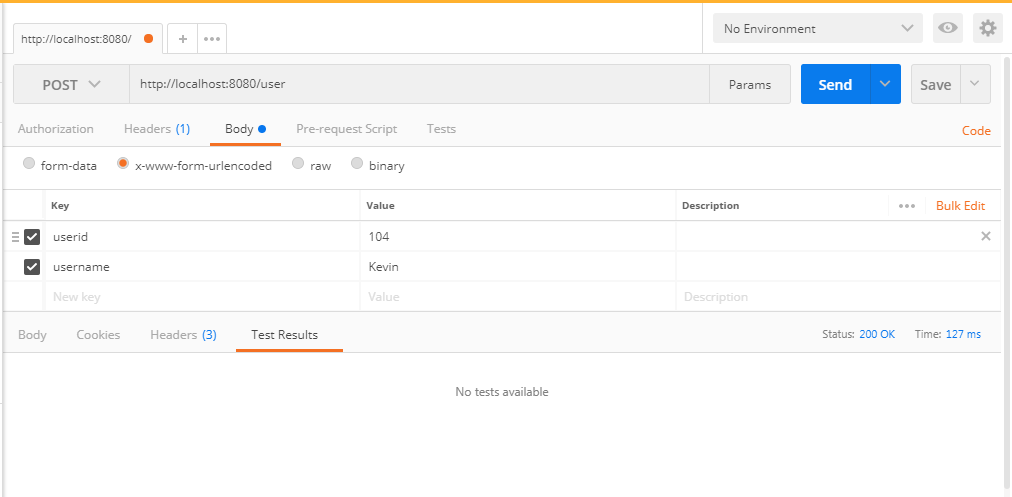The height and width of the screenshot is (497, 1012).
Task: View response Body tab
Action: point(32,335)
